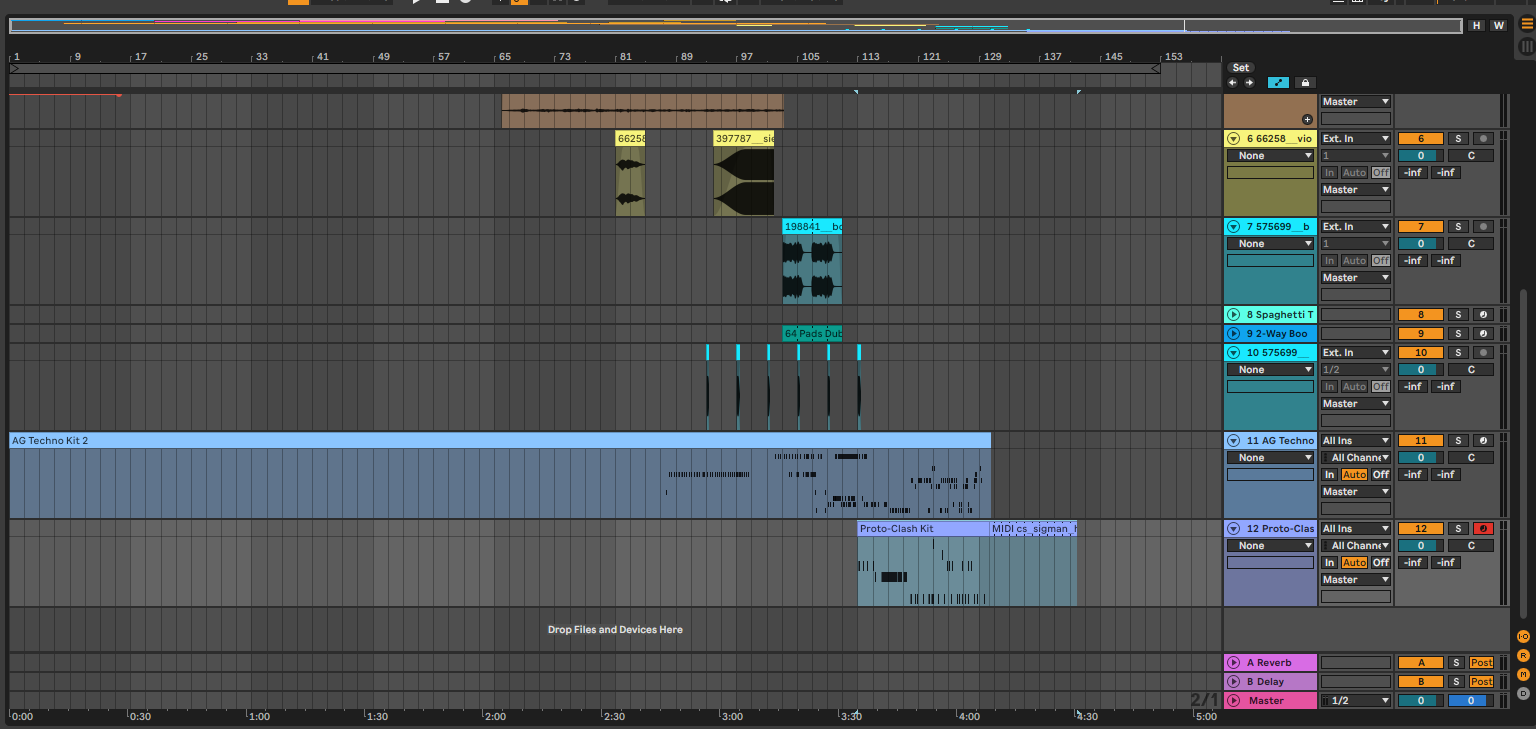This screenshot has height=729, width=1536.
Task: Set track 11 monitor to Off
Action: pos(1380,475)
